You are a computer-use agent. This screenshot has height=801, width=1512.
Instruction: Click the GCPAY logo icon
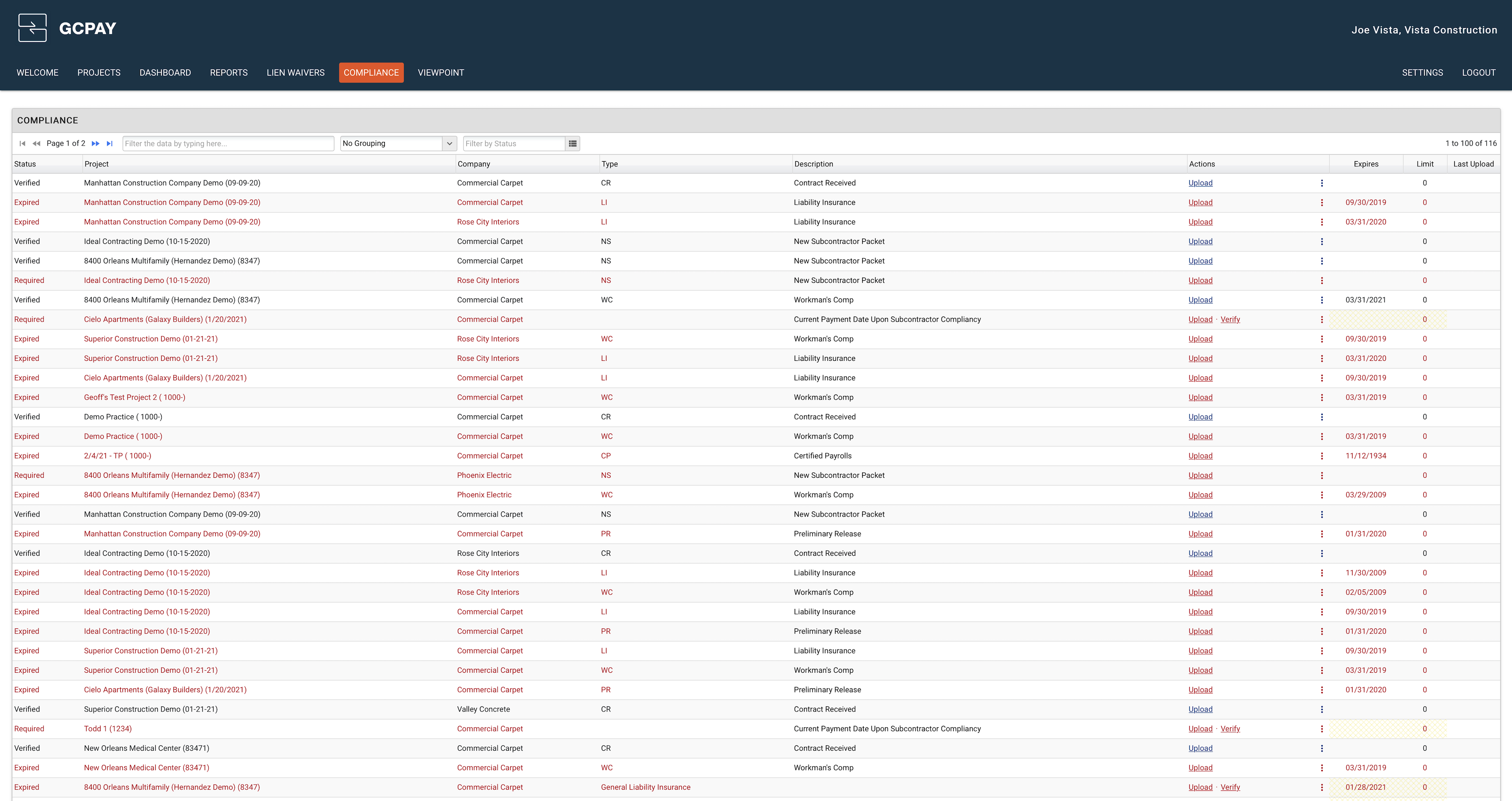pos(32,28)
